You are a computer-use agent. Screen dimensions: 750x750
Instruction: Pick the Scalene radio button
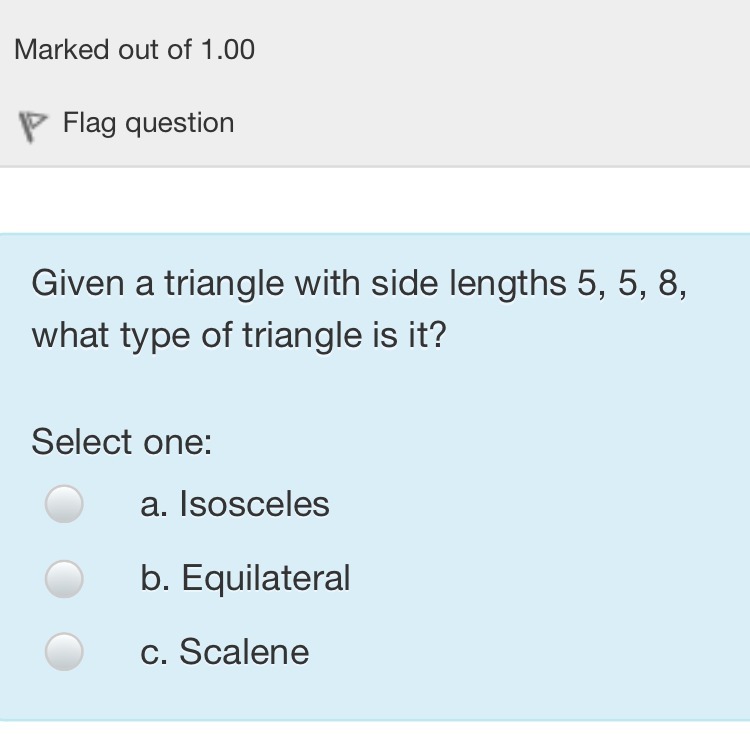[x=64, y=651]
